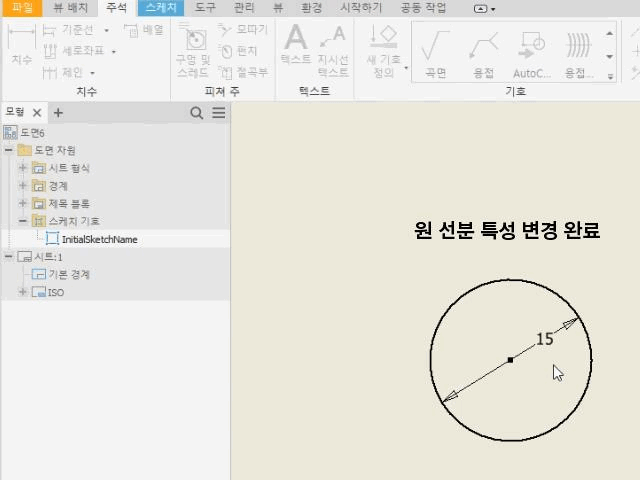Select the 세로좌표 ordinate tool
The height and width of the screenshot is (480, 640).
(74, 51)
